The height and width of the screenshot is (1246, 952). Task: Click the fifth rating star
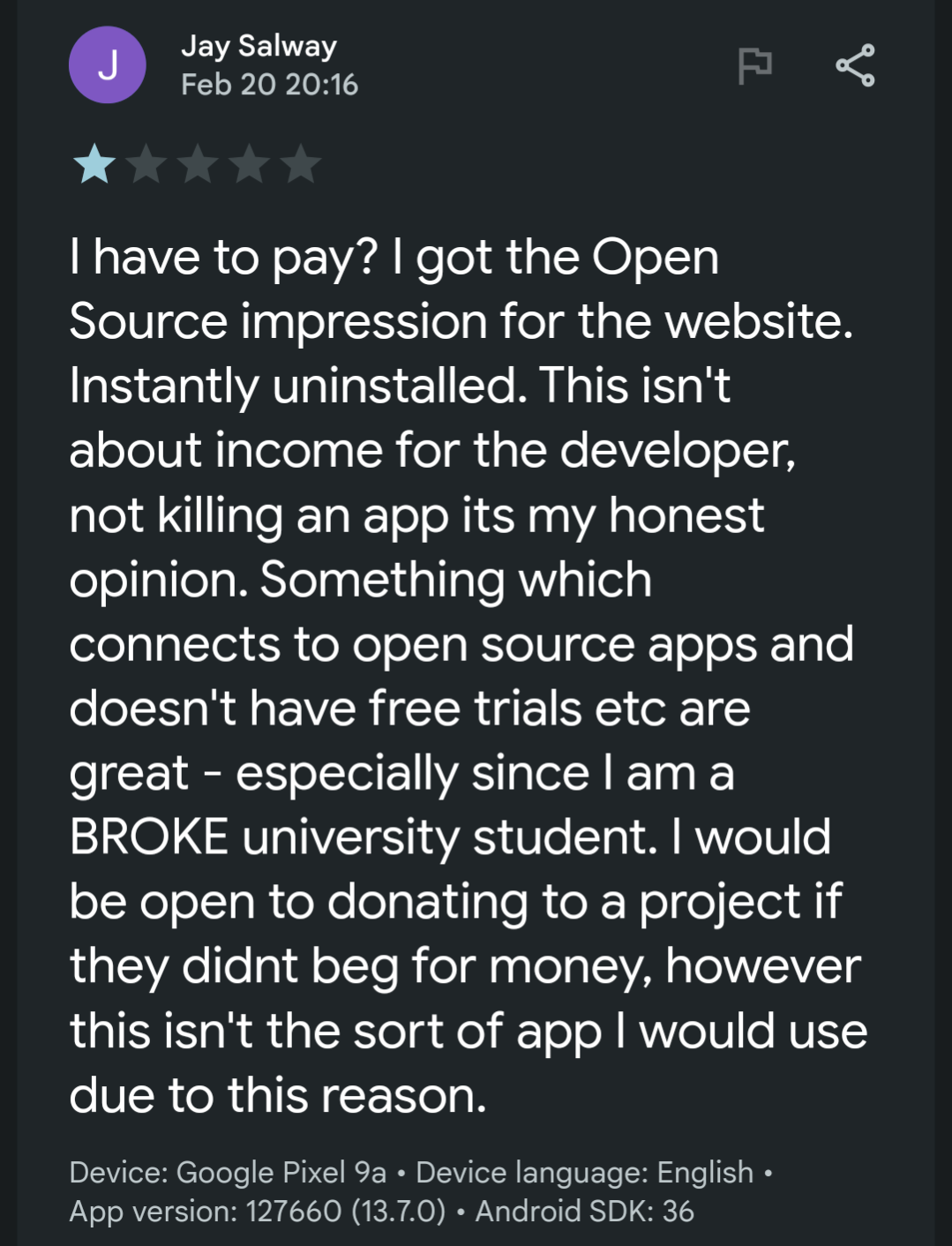tap(301, 165)
